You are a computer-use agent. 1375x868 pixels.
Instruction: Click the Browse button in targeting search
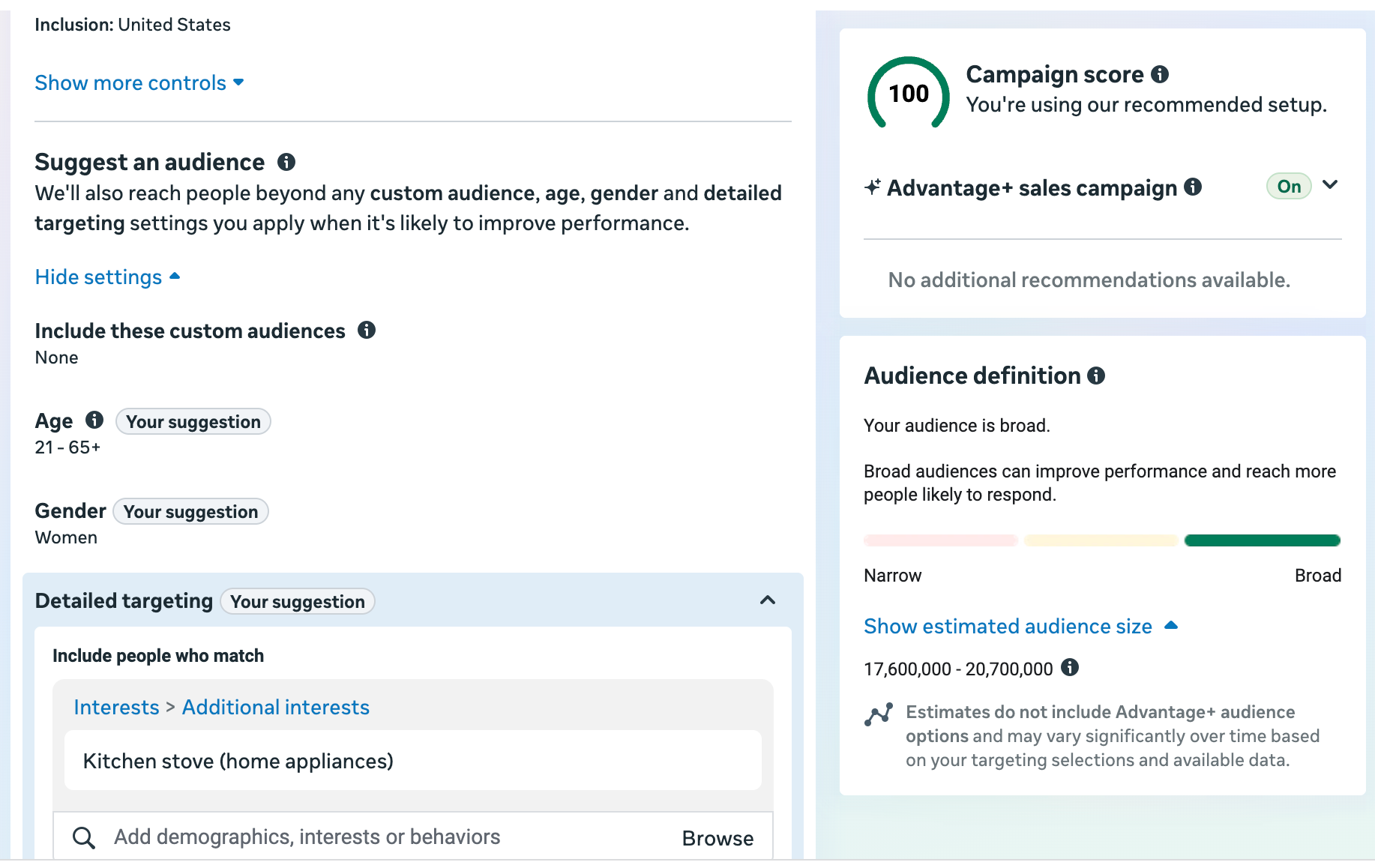coord(717,838)
